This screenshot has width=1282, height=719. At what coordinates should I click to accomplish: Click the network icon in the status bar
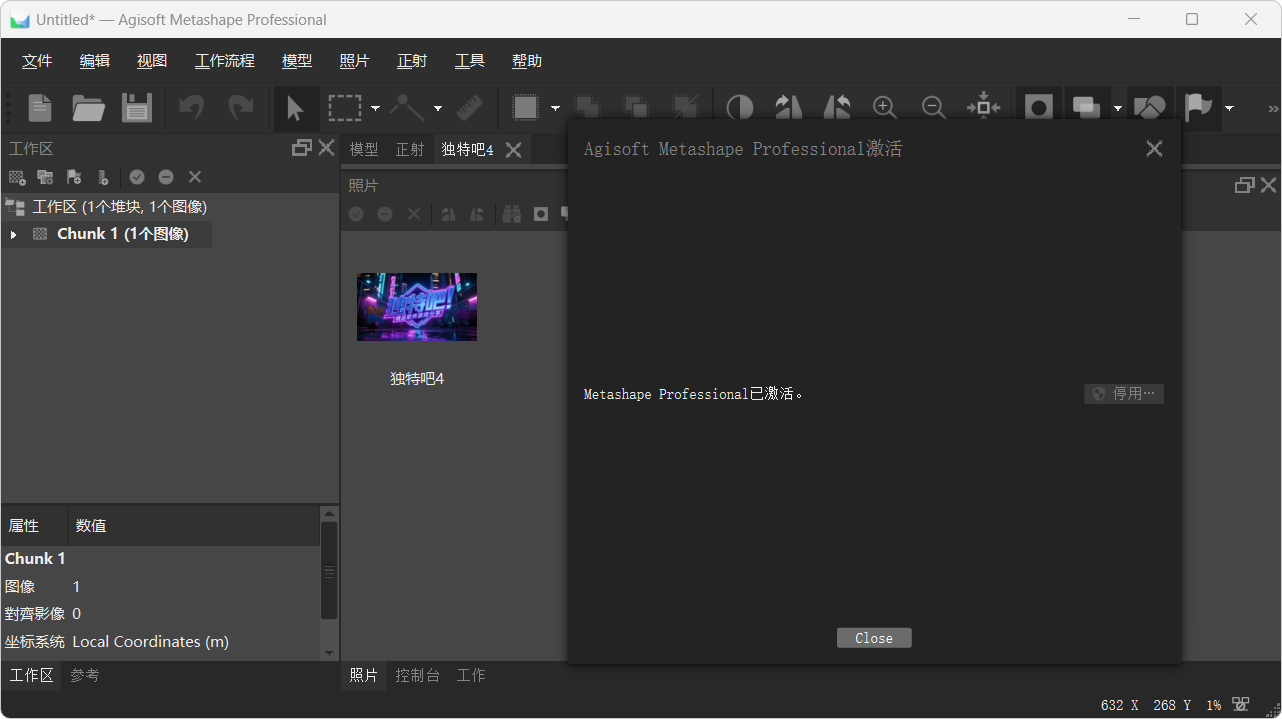[1241, 705]
